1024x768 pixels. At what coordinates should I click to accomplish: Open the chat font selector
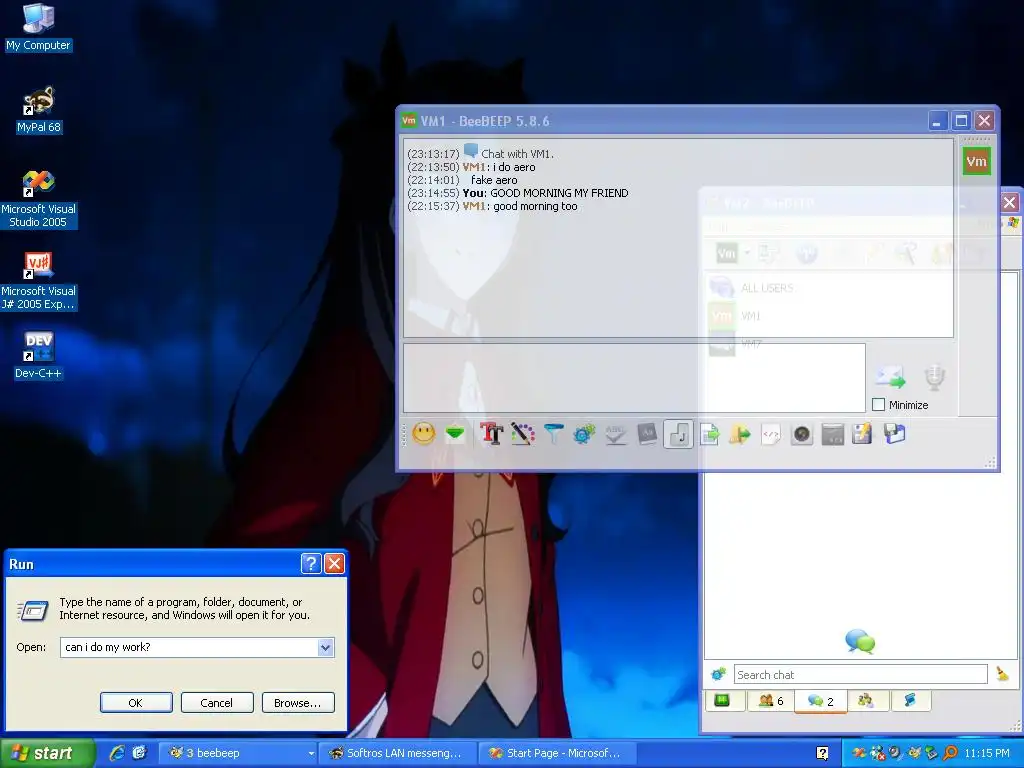coord(491,434)
